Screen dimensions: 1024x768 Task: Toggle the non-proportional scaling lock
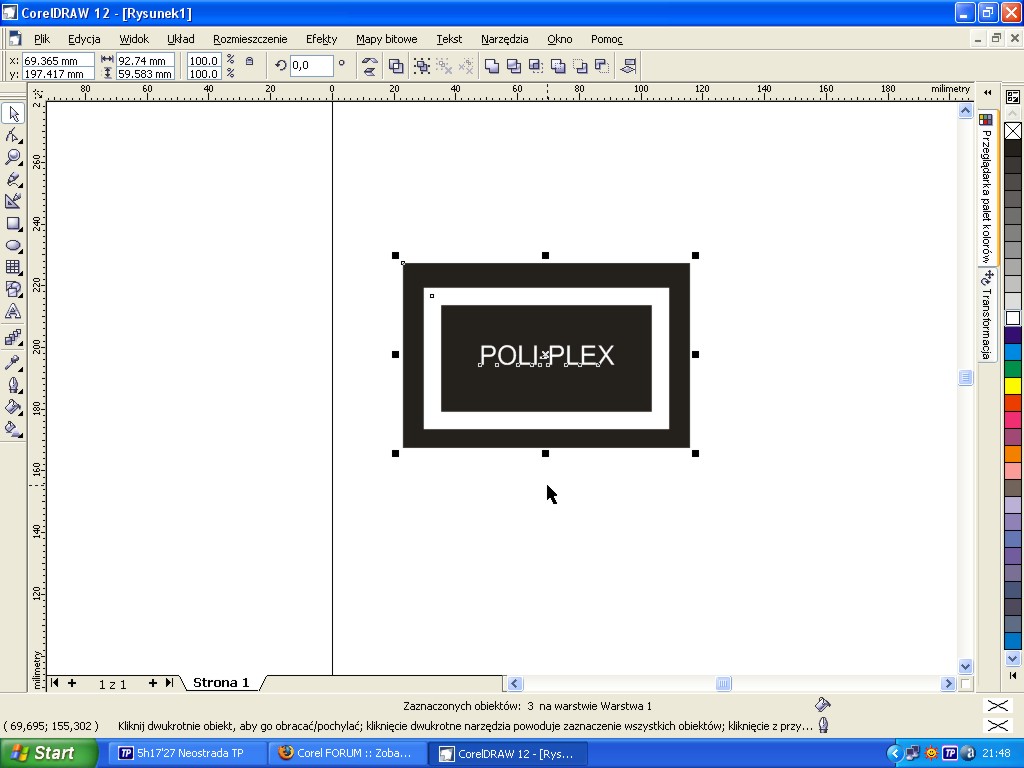[x=250, y=62]
